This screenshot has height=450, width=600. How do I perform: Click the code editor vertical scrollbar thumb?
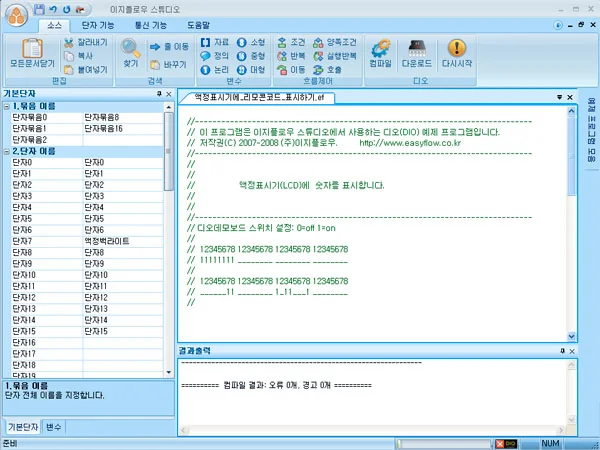(571, 155)
